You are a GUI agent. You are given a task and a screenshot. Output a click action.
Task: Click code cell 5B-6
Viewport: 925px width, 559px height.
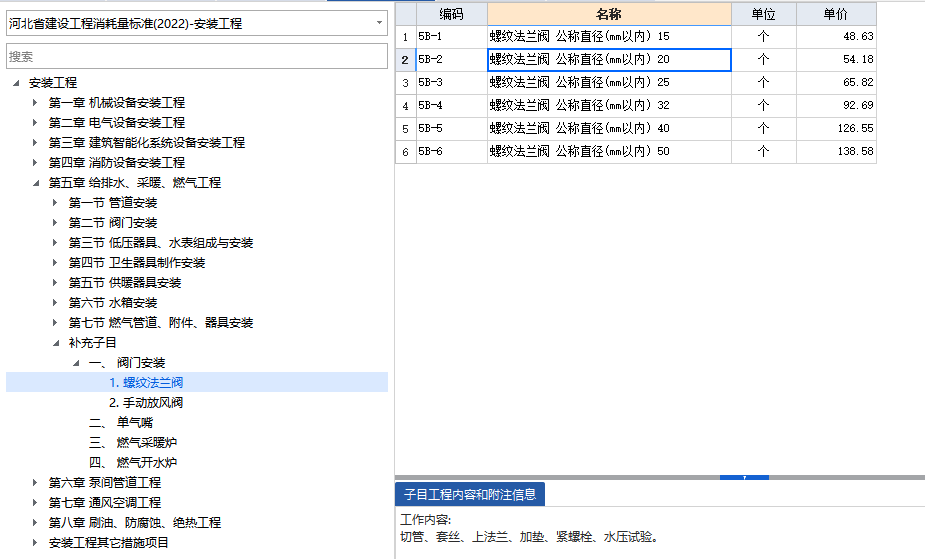point(452,152)
